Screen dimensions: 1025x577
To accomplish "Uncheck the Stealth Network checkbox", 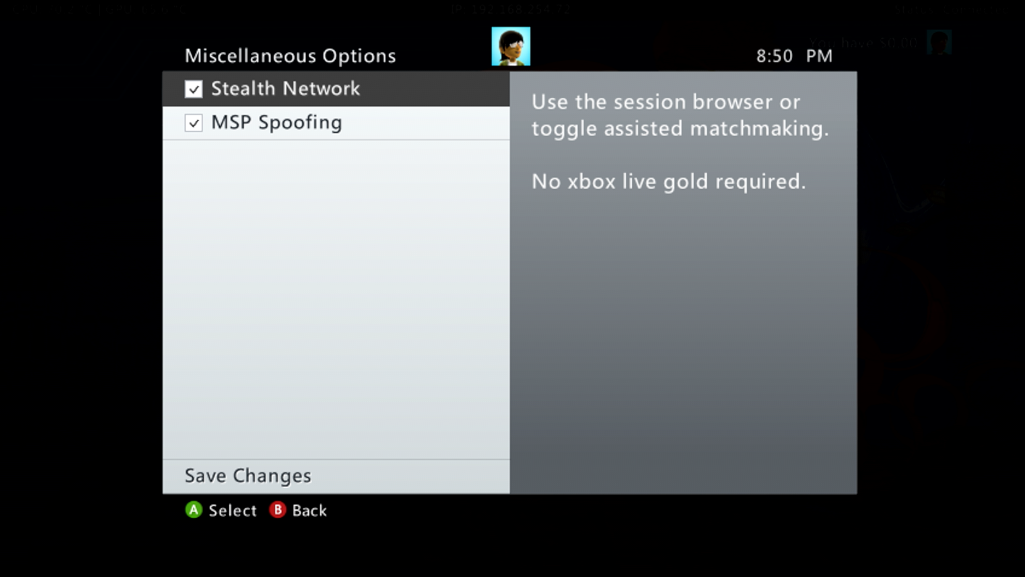I will [x=193, y=89].
